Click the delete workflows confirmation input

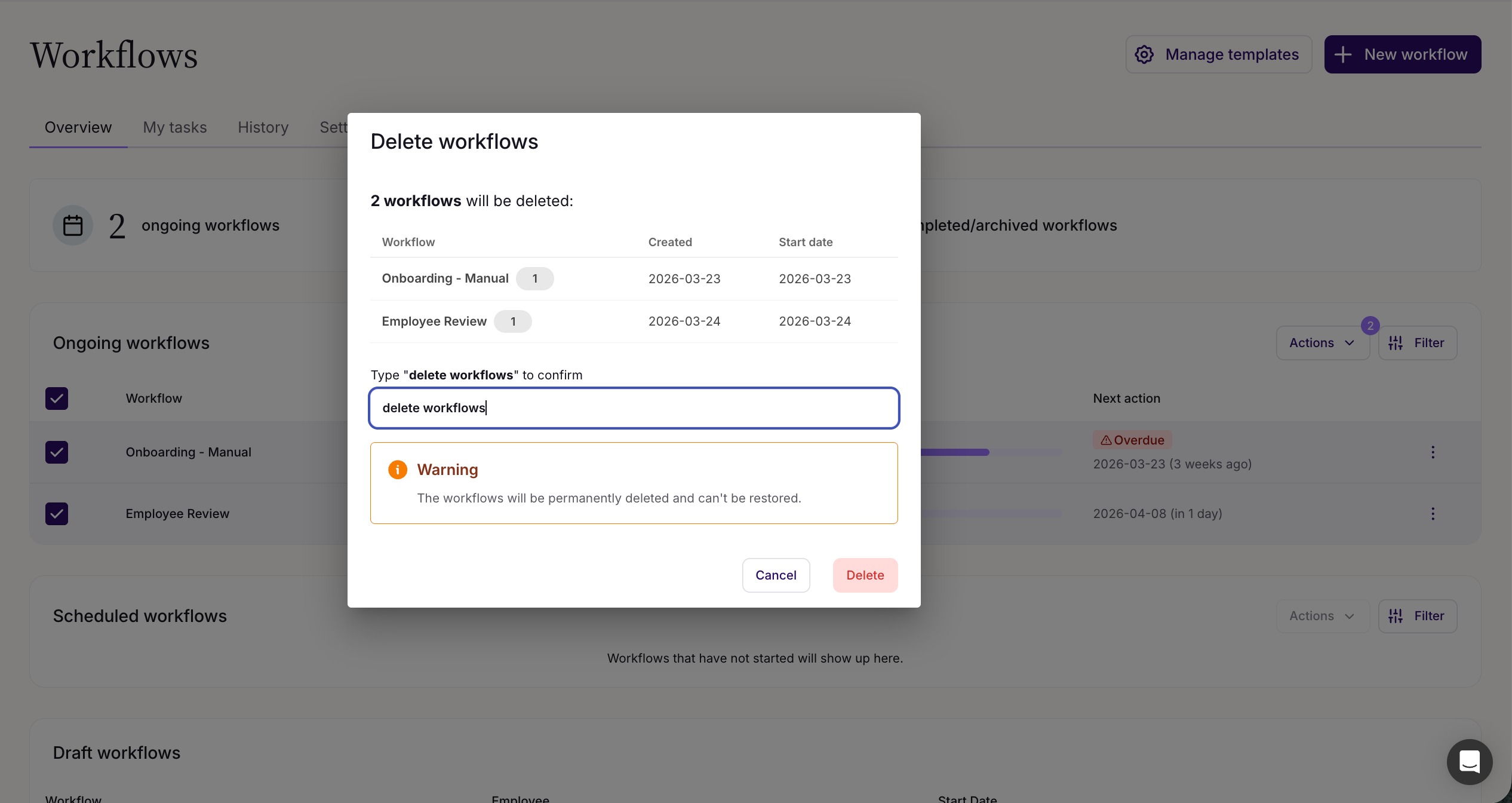pos(634,408)
